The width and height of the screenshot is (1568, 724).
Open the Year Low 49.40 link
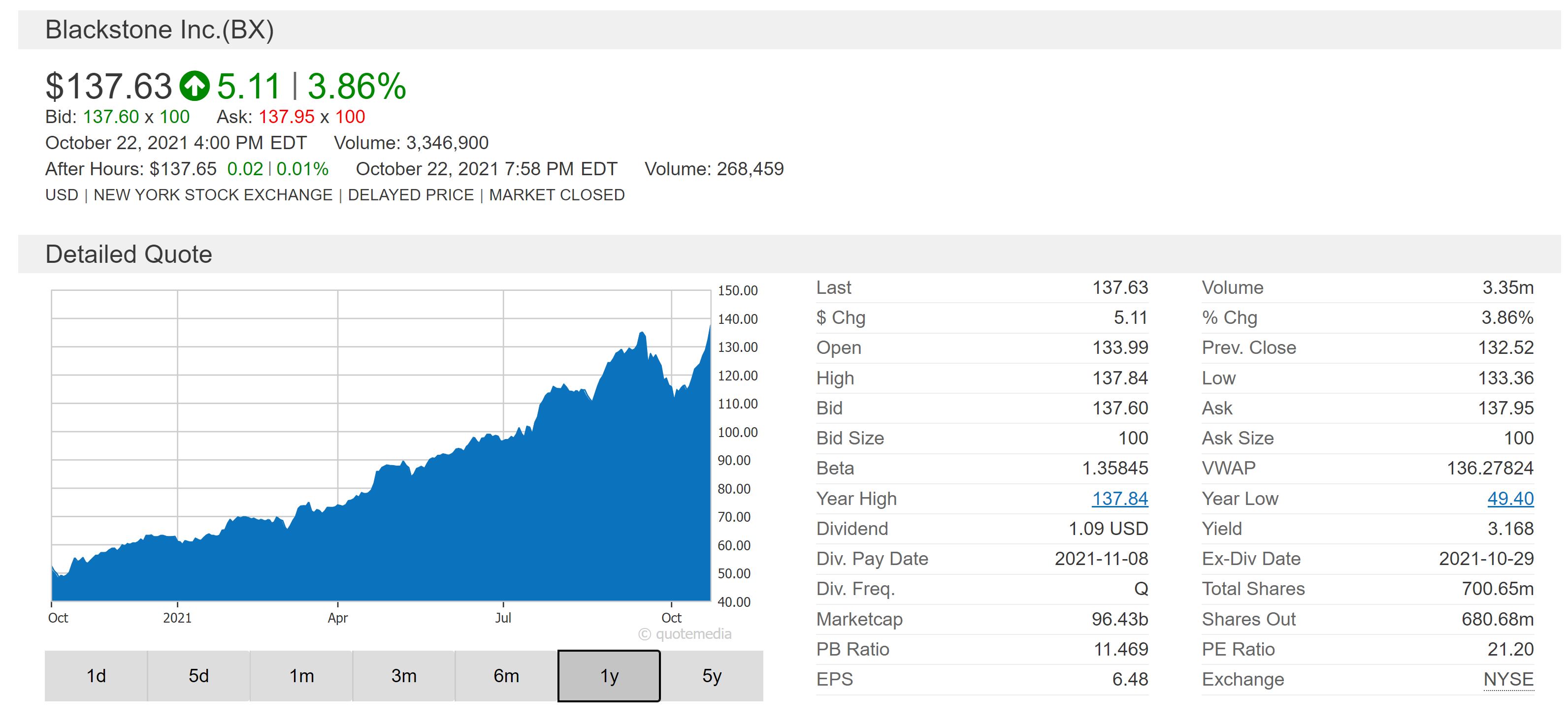tap(1510, 498)
